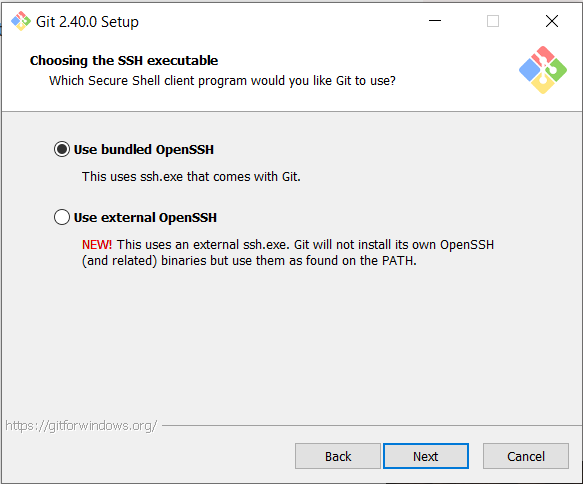The height and width of the screenshot is (484, 583).
Task: Click the 'Choosing the SSH executable' heading
Action: [x=124, y=60]
